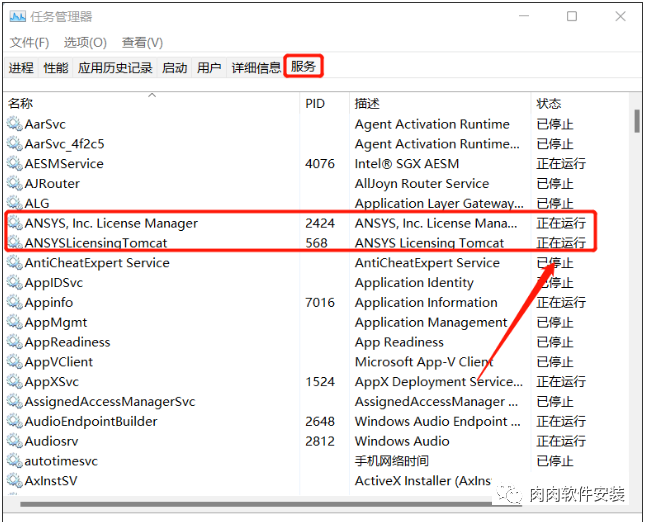Click the gear icon beside AESMService
The height and width of the screenshot is (522, 645).
(14, 163)
